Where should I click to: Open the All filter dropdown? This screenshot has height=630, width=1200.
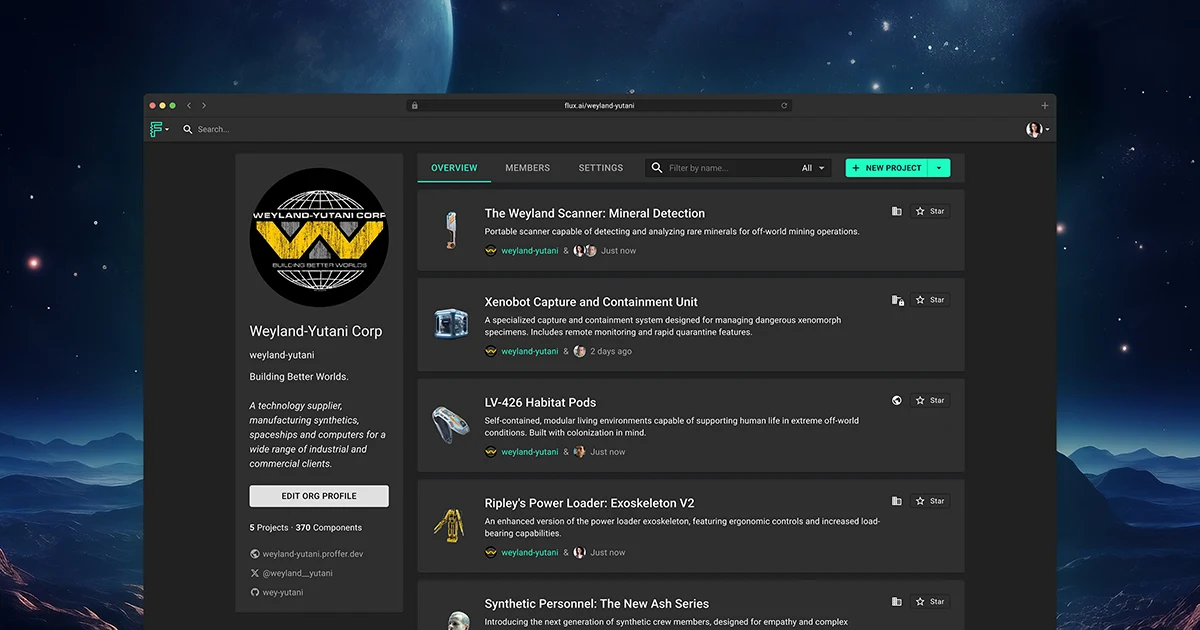tap(812, 167)
